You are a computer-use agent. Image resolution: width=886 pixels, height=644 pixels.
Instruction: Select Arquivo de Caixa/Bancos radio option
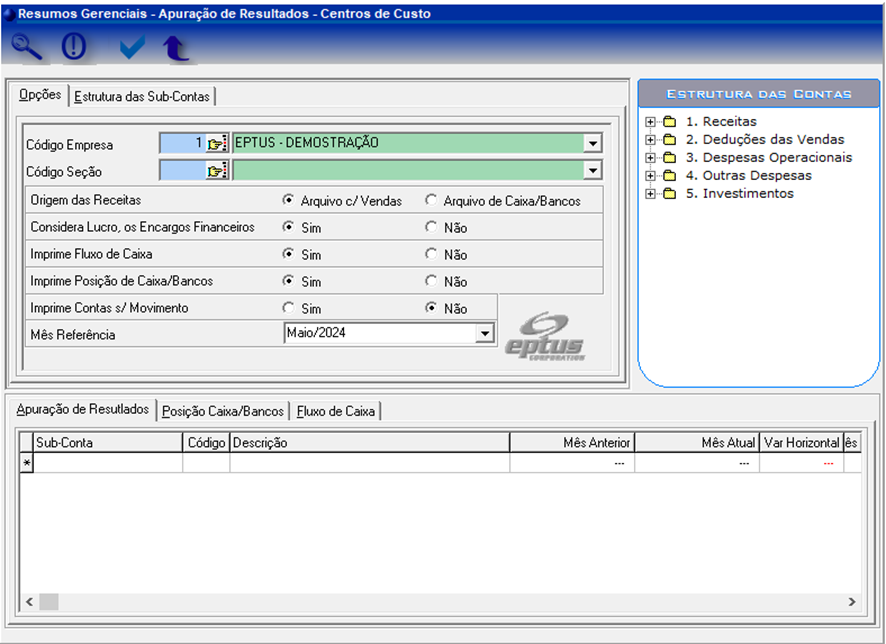431,200
